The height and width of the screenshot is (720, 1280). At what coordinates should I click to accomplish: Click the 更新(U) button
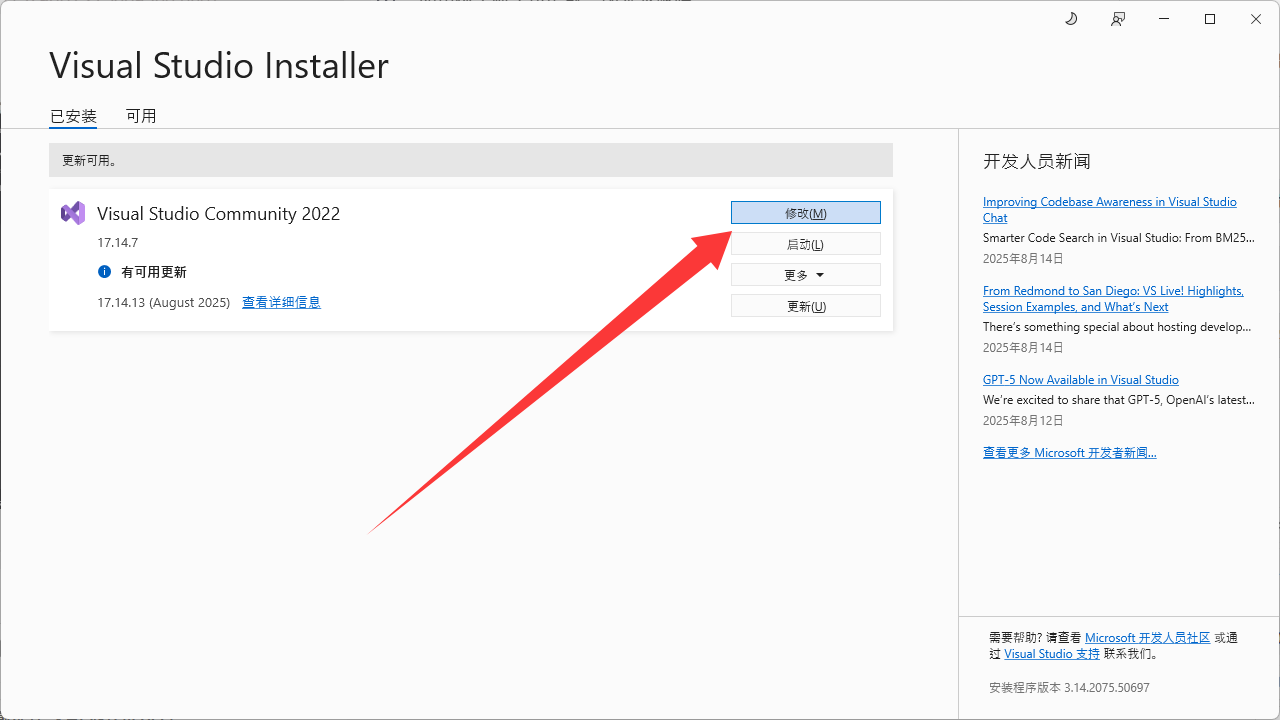806,306
